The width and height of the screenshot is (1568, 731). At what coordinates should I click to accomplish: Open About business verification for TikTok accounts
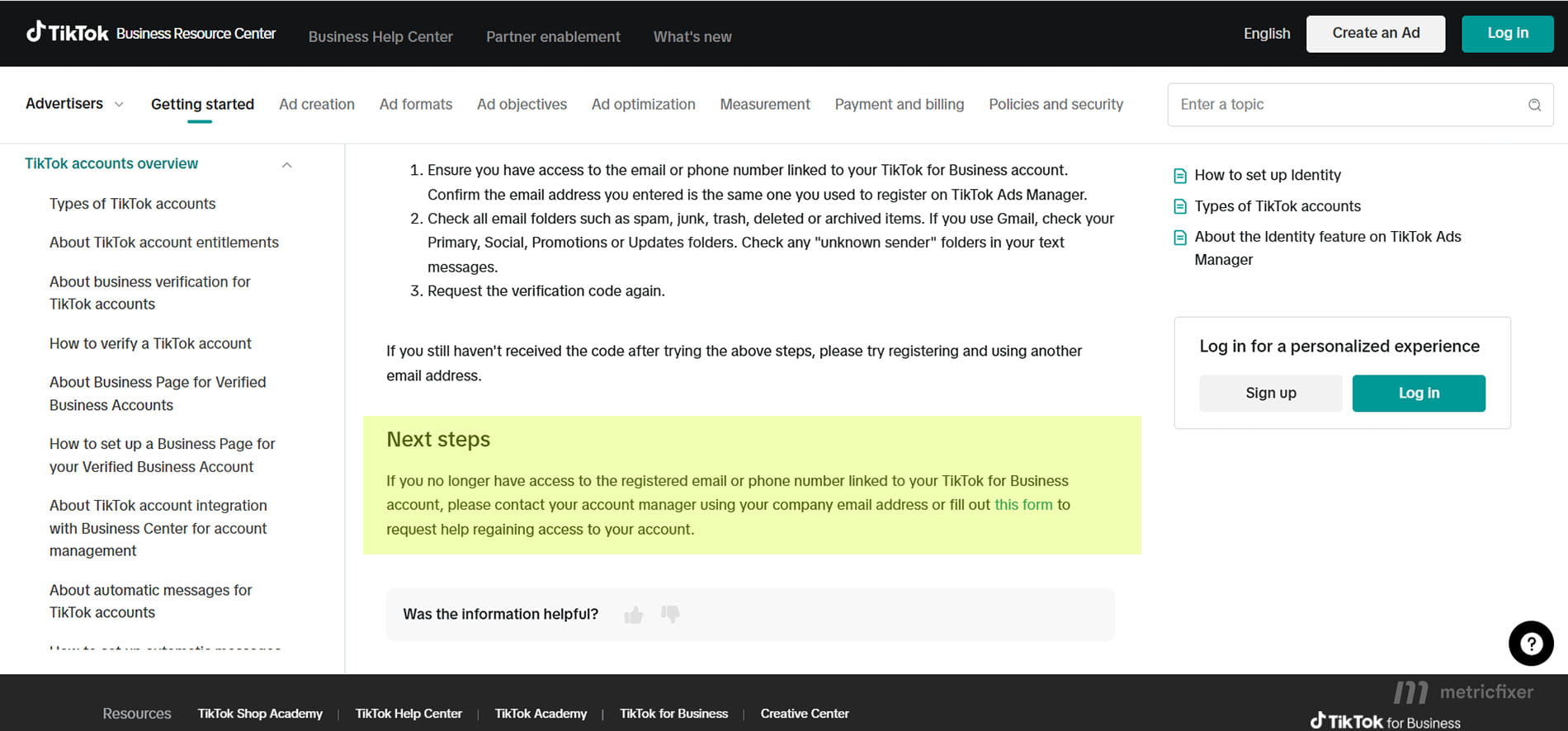[149, 293]
